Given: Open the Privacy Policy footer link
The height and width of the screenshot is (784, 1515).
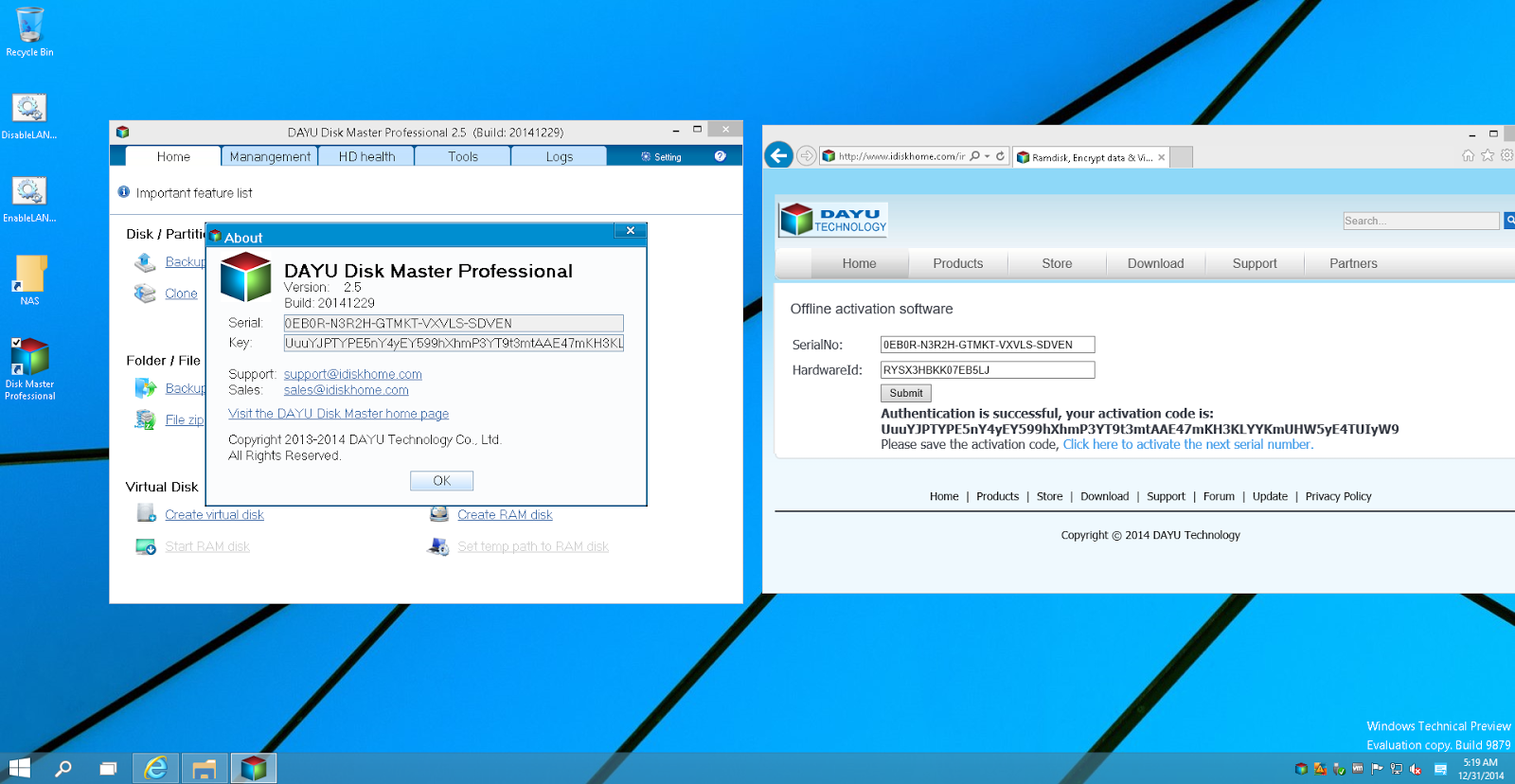Looking at the screenshot, I should click(x=1338, y=496).
